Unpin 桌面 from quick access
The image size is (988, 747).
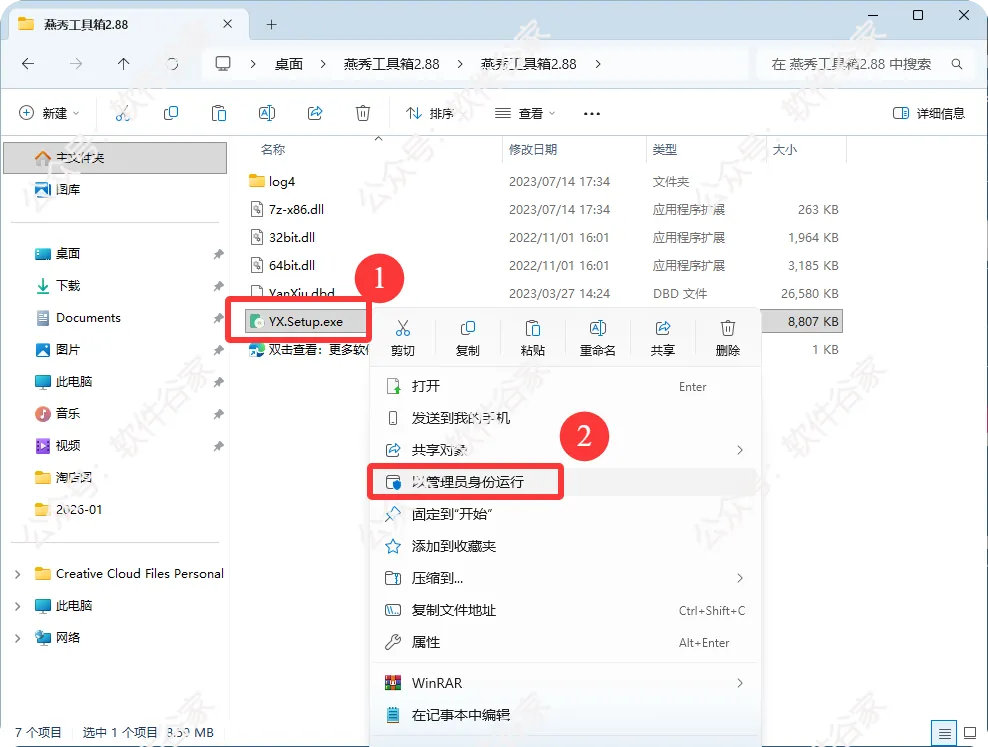click(x=218, y=254)
